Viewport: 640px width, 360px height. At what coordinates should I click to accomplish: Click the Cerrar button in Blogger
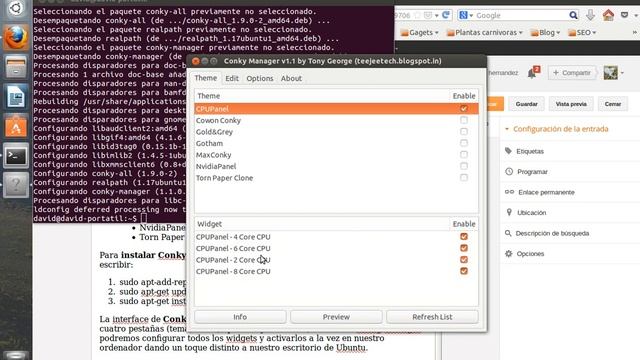pos(613,104)
